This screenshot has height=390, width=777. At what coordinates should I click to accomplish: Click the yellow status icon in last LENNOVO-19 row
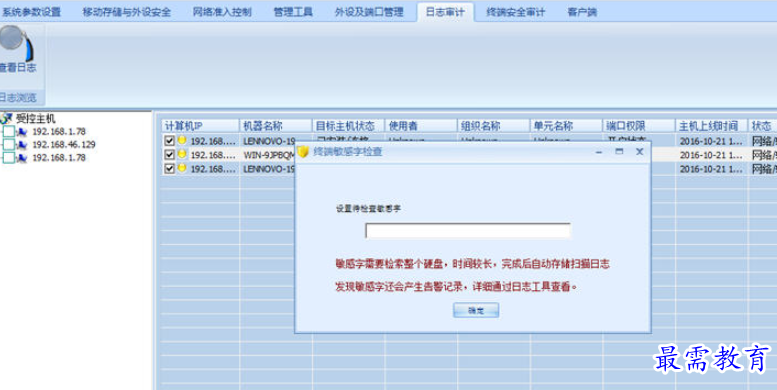(182, 168)
